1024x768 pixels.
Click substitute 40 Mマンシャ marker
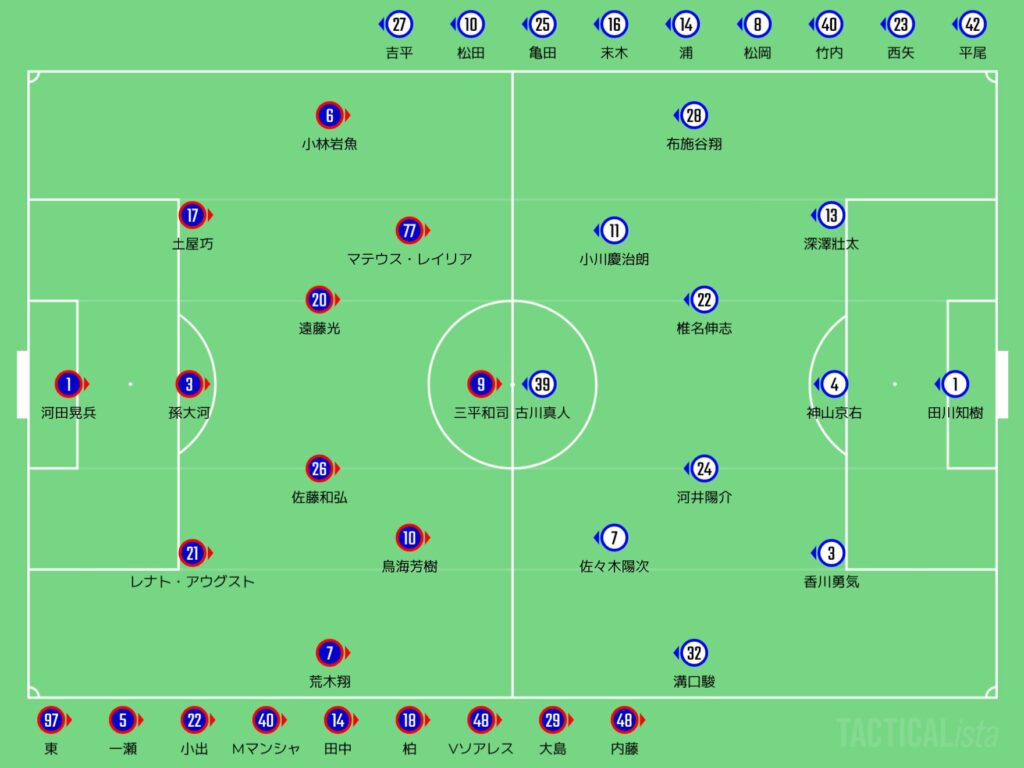tap(265, 720)
